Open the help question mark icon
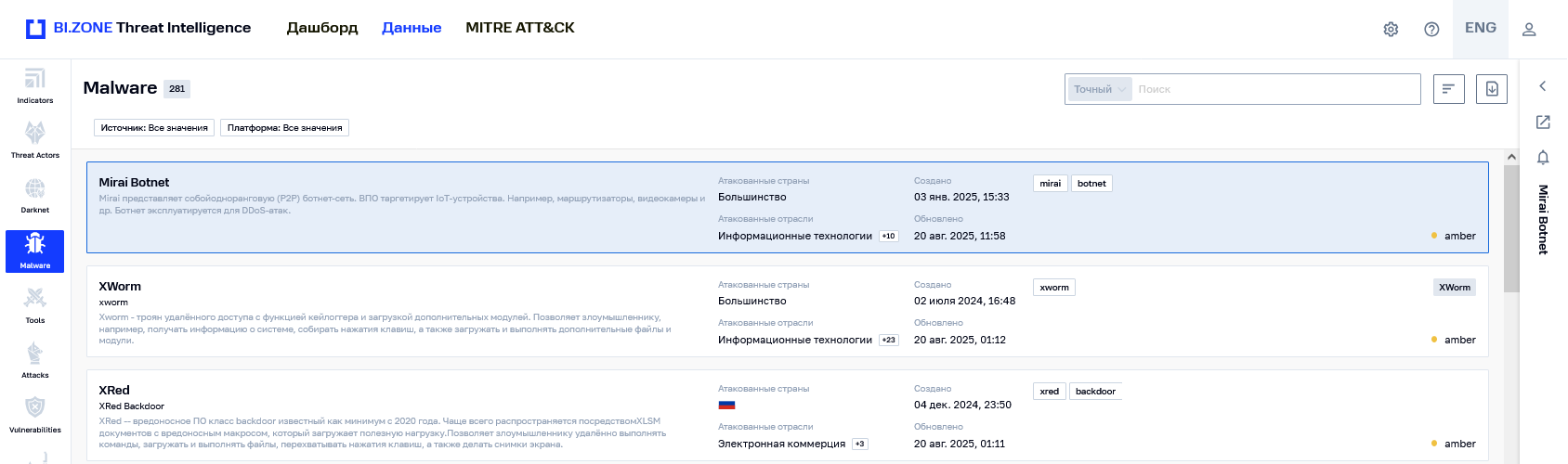This screenshot has height=464, width=1568. click(1431, 29)
